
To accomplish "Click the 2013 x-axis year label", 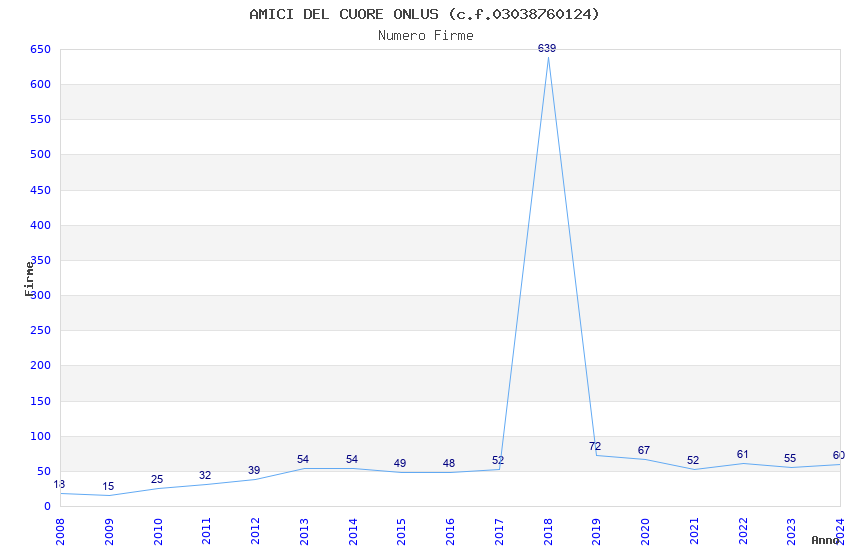I will pyautogui.click(x=304, y=530).
